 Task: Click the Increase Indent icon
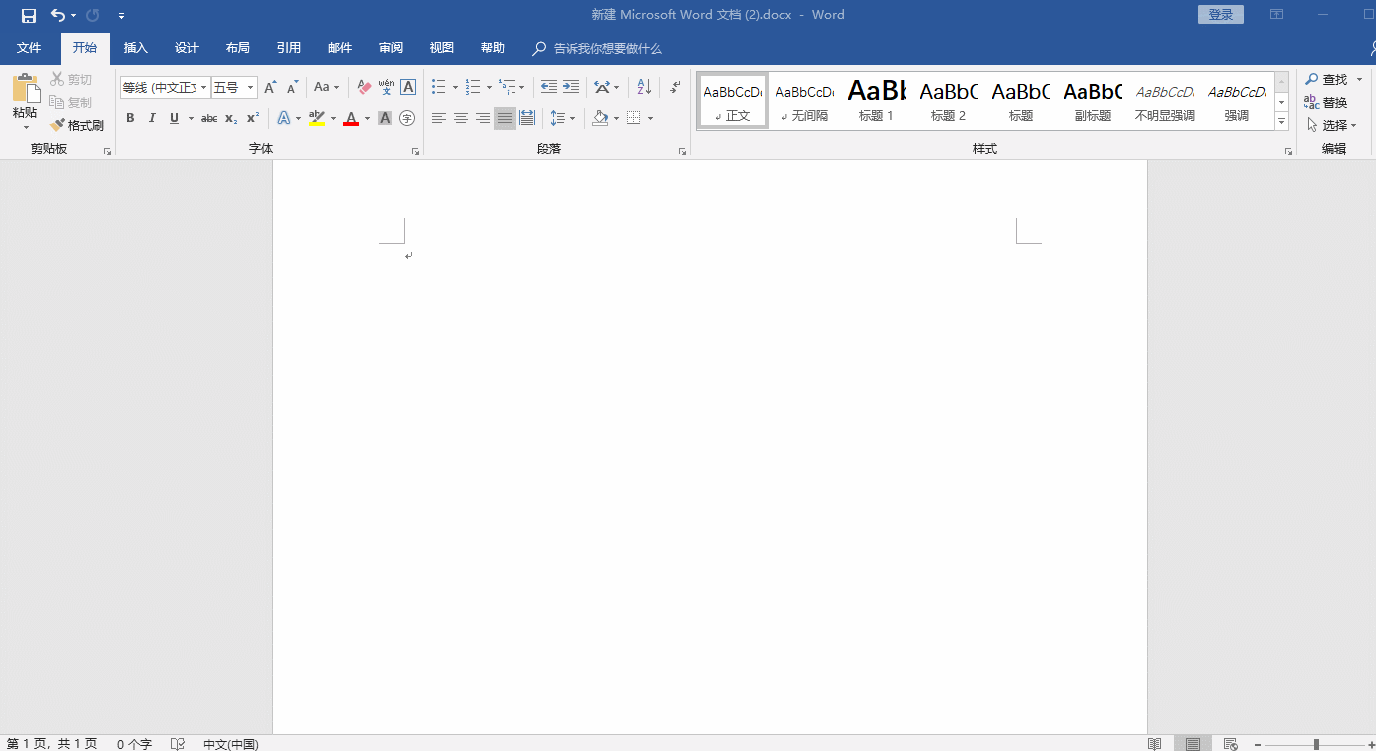pos(571,88)
